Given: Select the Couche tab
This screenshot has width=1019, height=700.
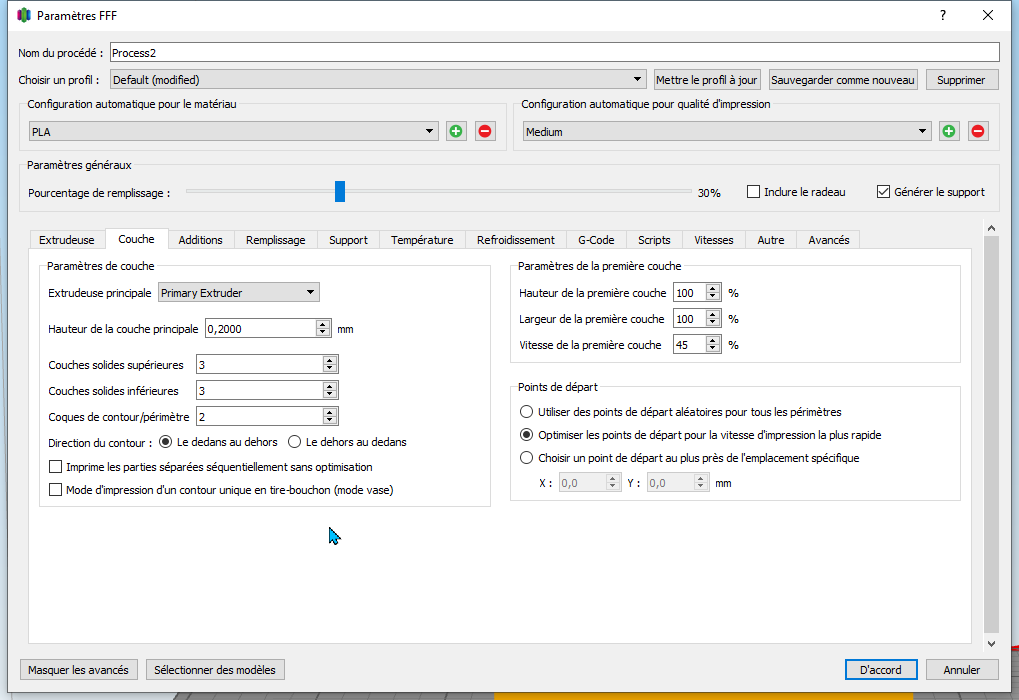Looking at the screenshot, I should [x=136, y=239].
